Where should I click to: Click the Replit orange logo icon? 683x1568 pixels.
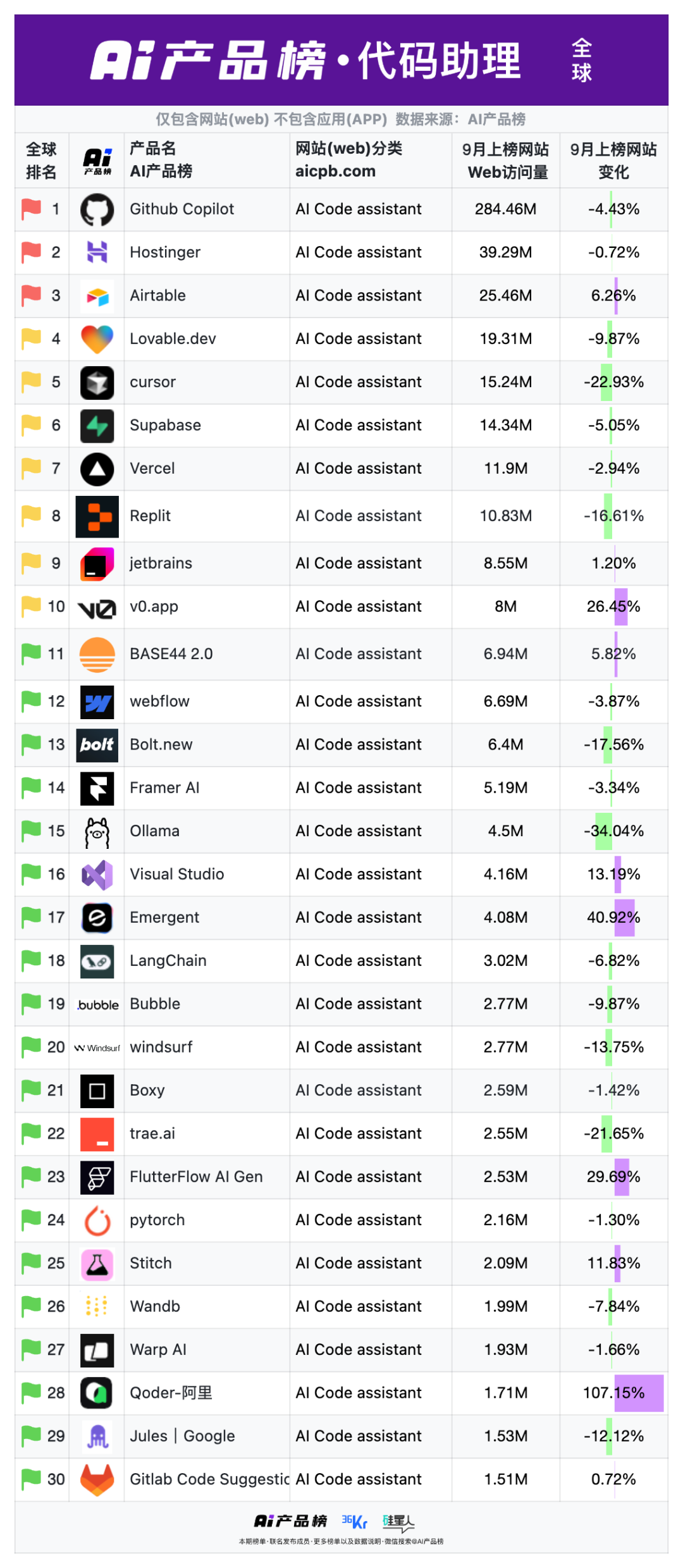97,516
